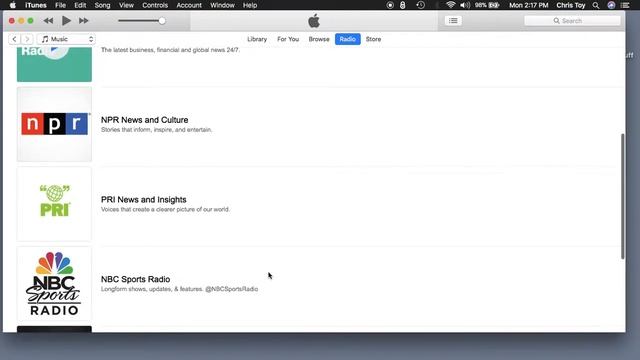Click the volume slider knob
Image resolution: width=640 pixels, height=360 pixels.
(x=162, y=20)
